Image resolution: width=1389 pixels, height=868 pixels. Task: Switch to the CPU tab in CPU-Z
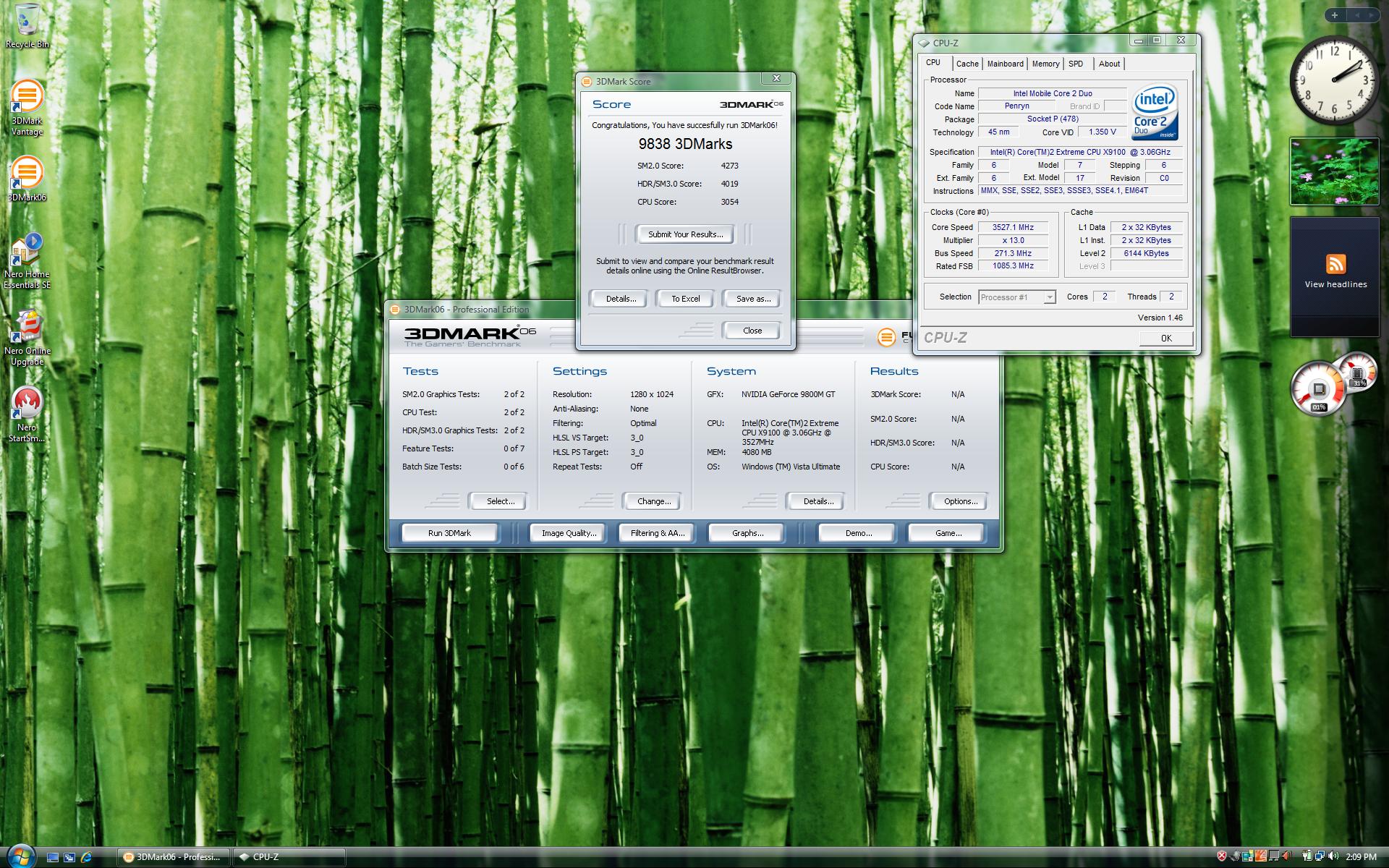point(933,63)
